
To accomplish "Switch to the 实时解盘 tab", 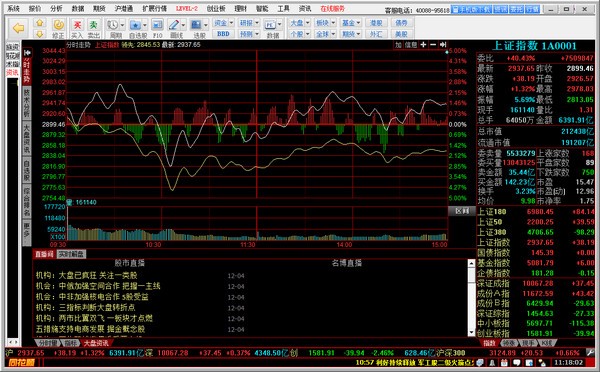I will pyautogui.click(x=71, y=254).
